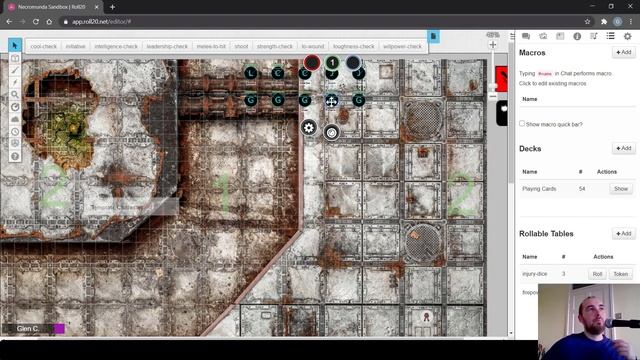The height and width of the screenshot is (360, 640).
Task: Run the toughness-check macro
Action: (353, 47)
